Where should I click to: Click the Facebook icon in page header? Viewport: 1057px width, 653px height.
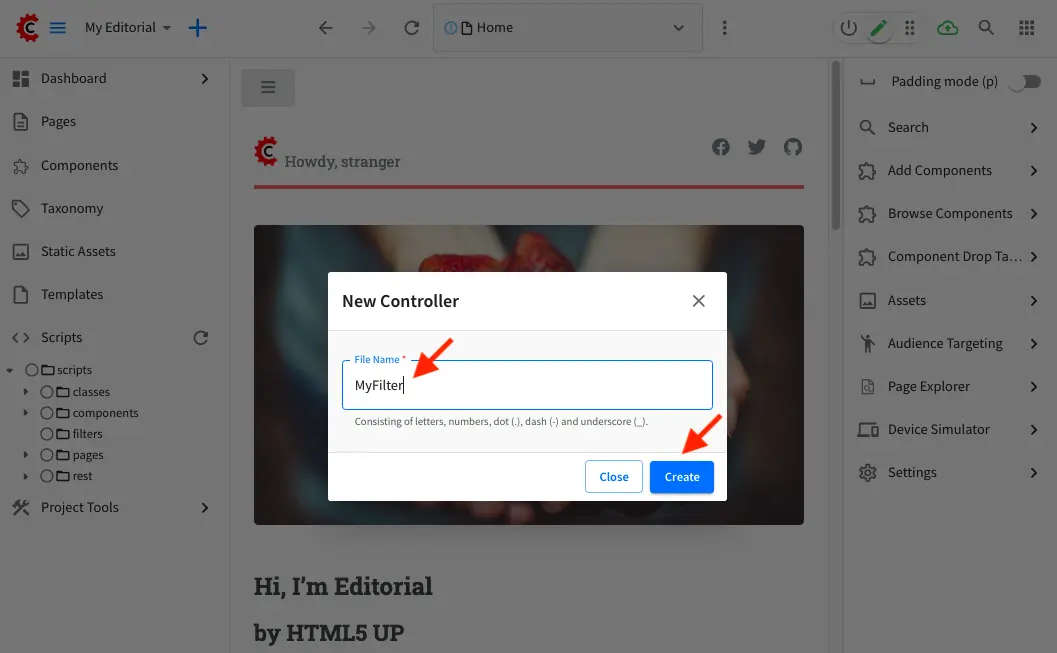721,147
